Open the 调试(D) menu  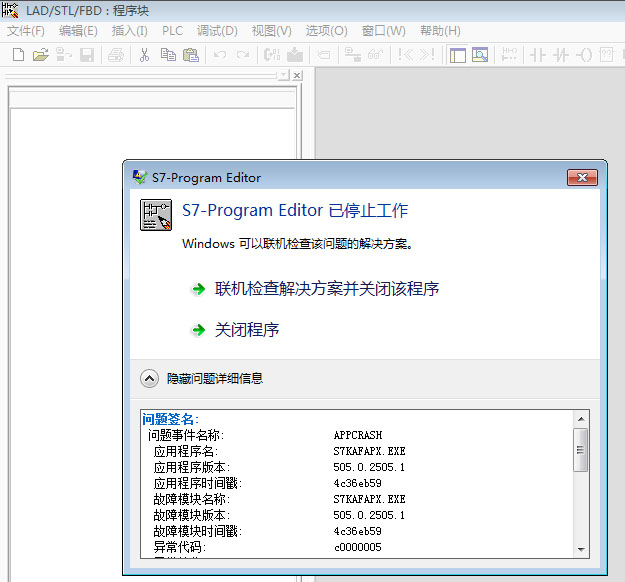(x=217, y=31)
